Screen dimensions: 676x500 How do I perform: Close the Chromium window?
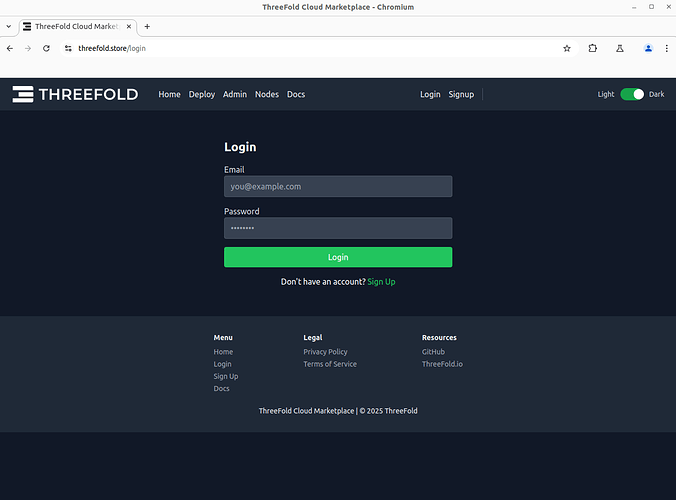[x=669, y=7]
